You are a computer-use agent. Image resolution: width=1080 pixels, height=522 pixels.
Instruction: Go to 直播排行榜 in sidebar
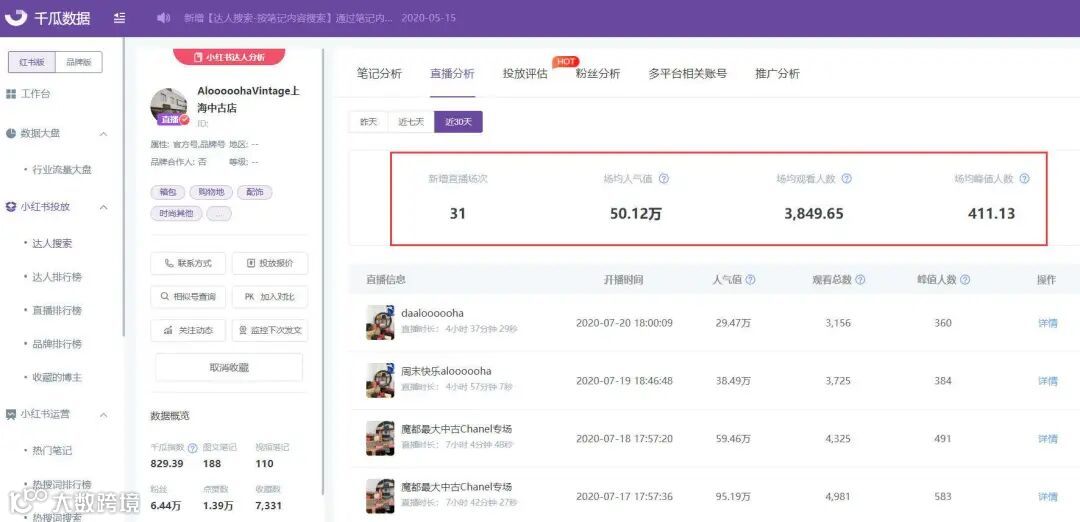tap(57, 311)
